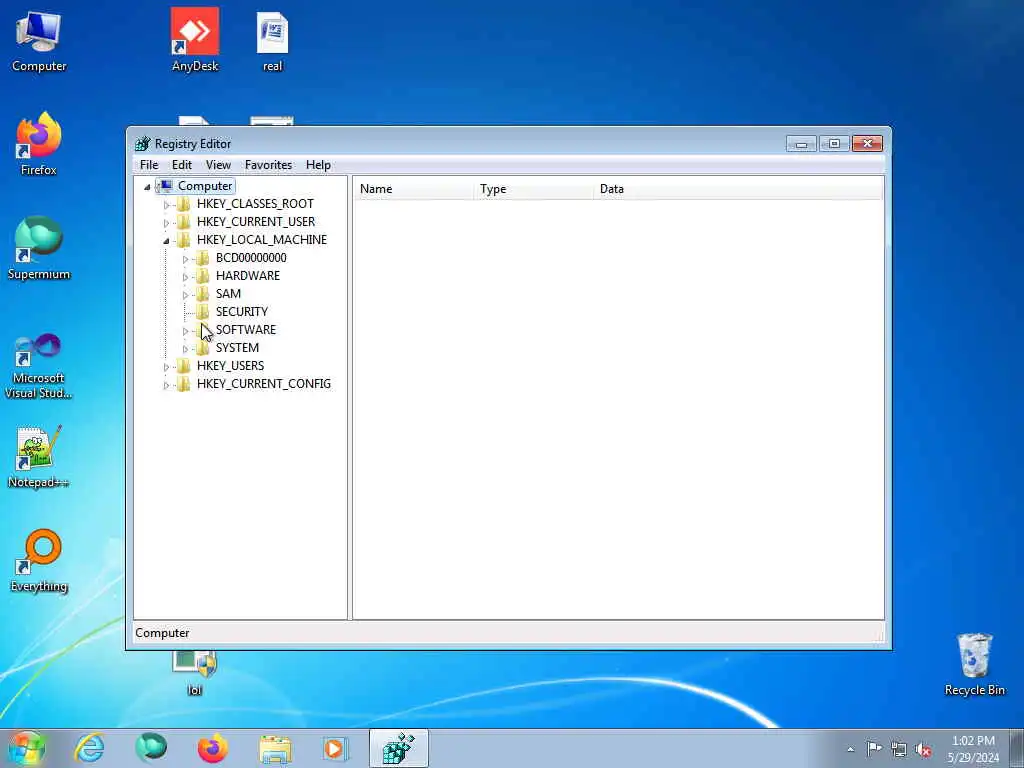1024x768 pixels.
Task: Close the Registry Editor window
Action: (867, 144)
